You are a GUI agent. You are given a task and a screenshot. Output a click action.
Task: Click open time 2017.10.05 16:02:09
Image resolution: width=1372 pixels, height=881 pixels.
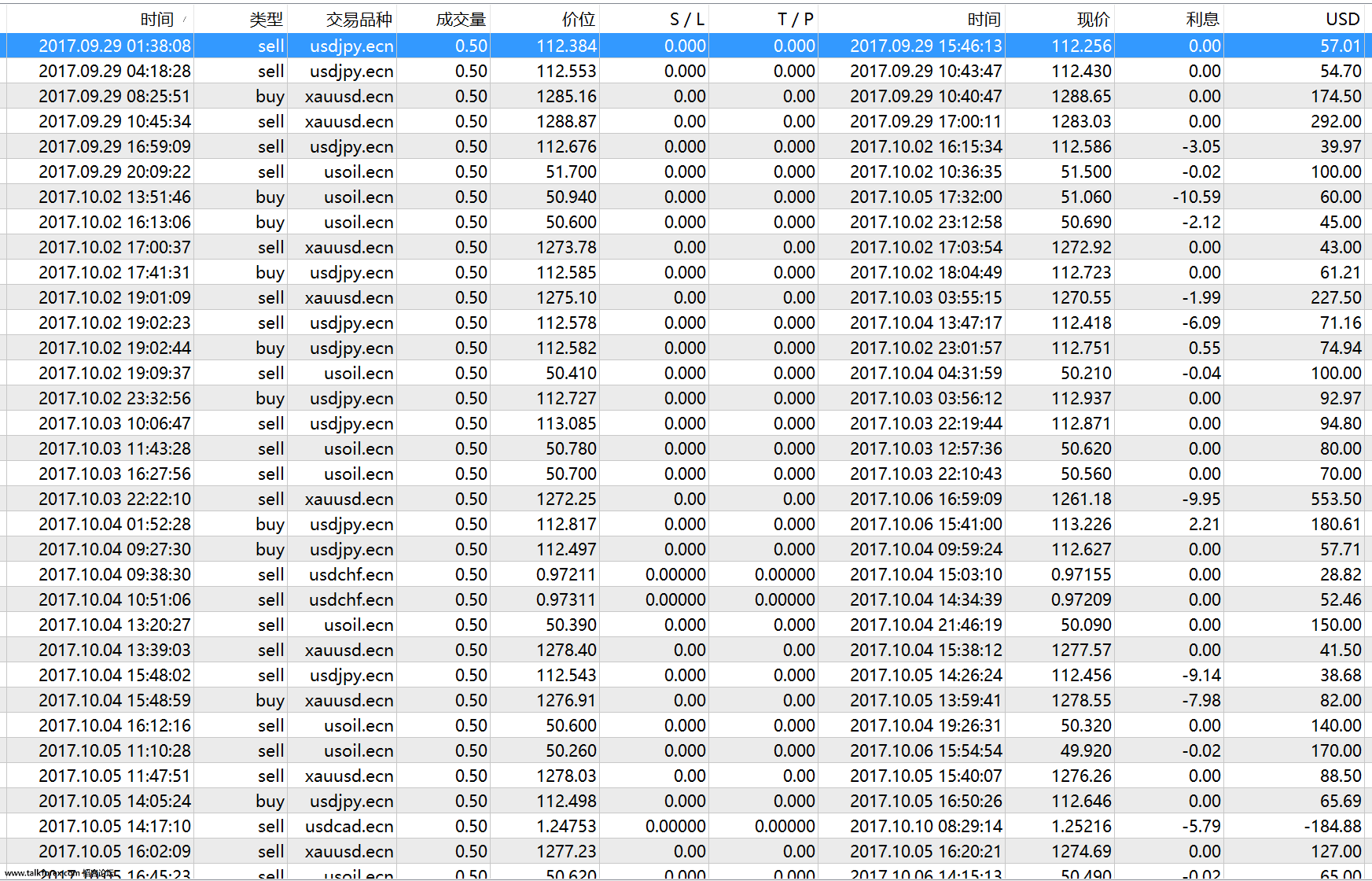tap(115, 851)
